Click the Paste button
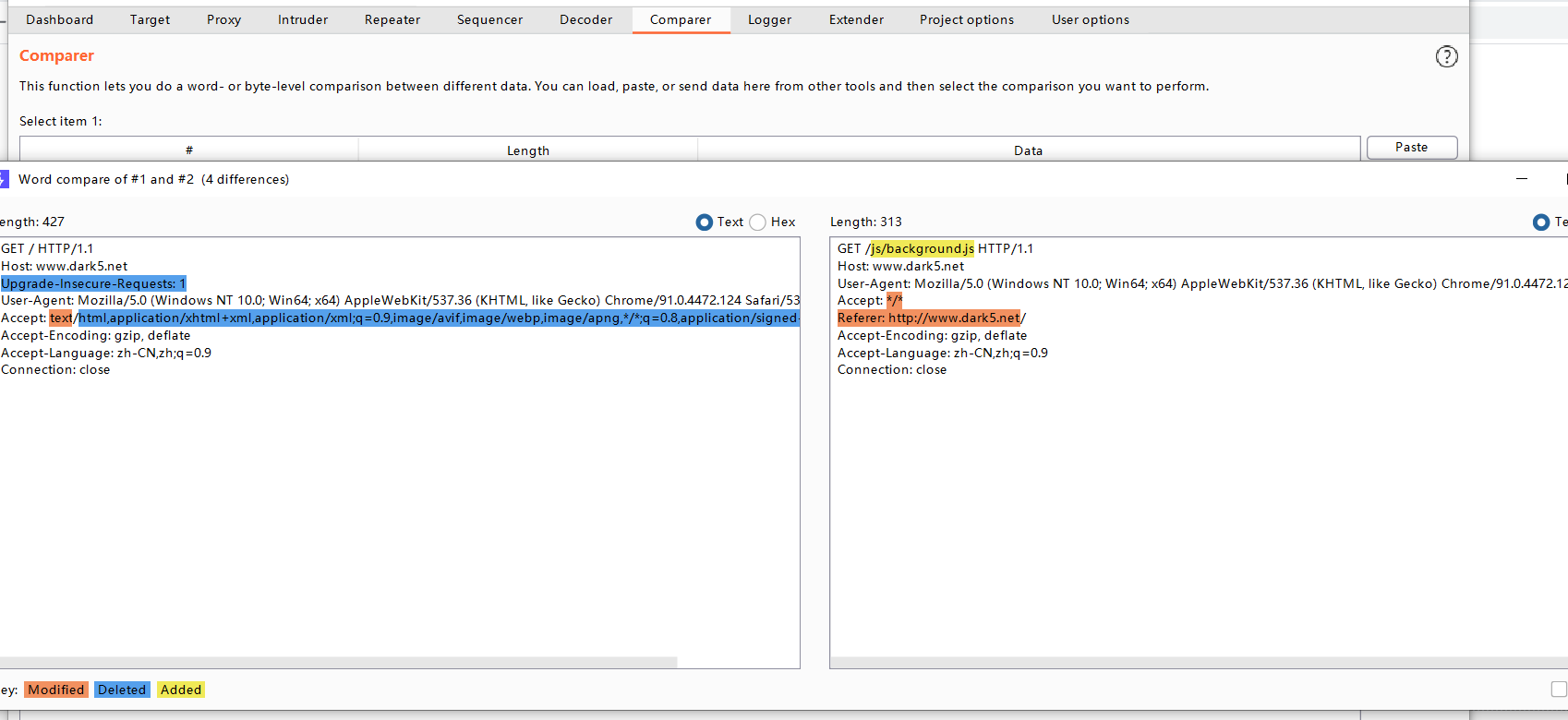 tap(1412, 148)
